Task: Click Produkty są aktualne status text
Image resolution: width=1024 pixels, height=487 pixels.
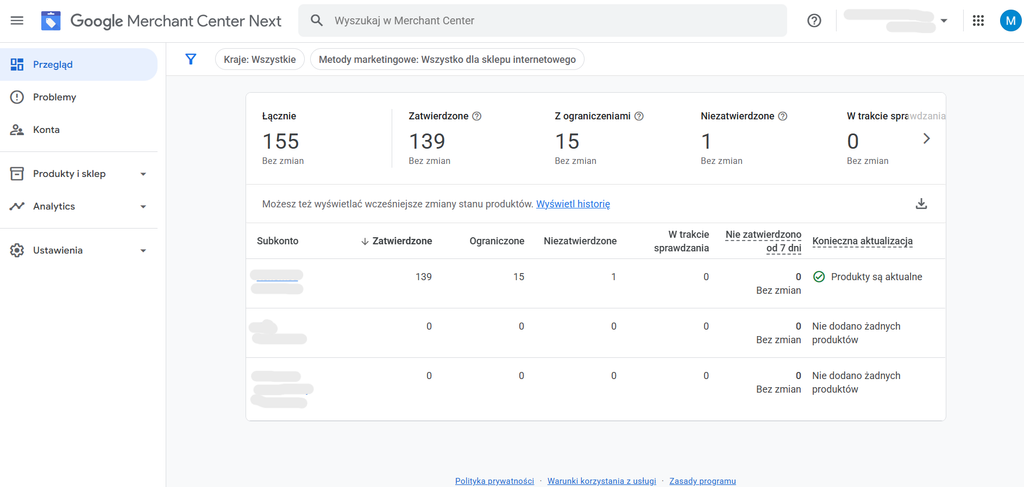Action: [876, 277]
